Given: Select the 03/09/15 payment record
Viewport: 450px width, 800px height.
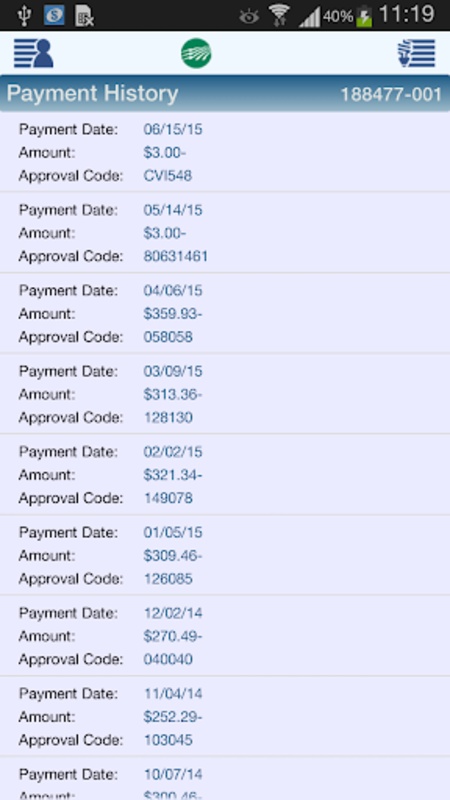Looking at the screenshot, I should [x=225, y=394].
